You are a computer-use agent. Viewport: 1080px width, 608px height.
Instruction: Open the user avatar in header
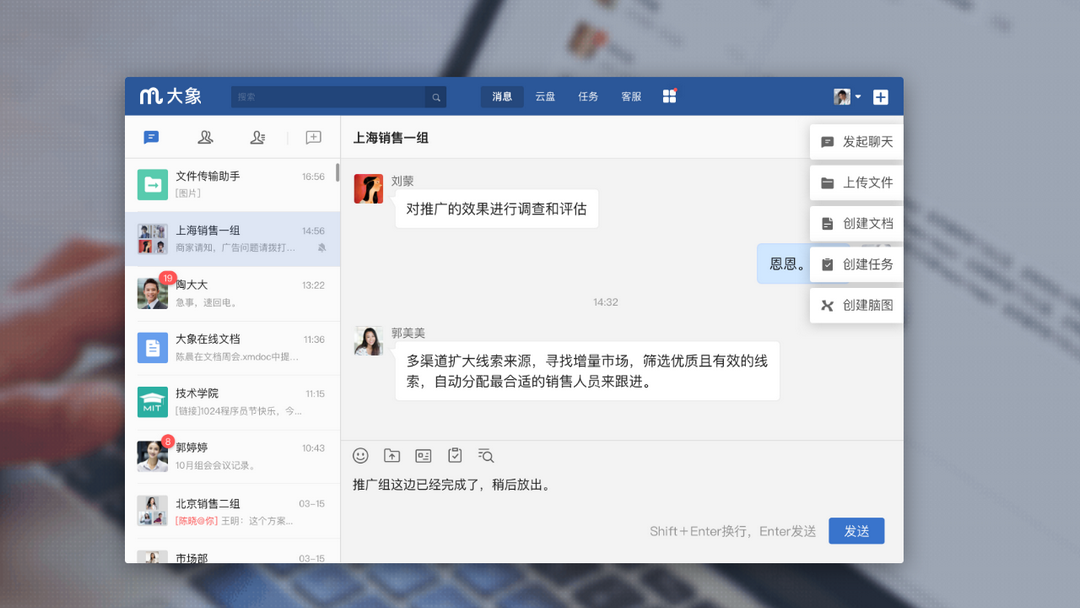(842, 97)
